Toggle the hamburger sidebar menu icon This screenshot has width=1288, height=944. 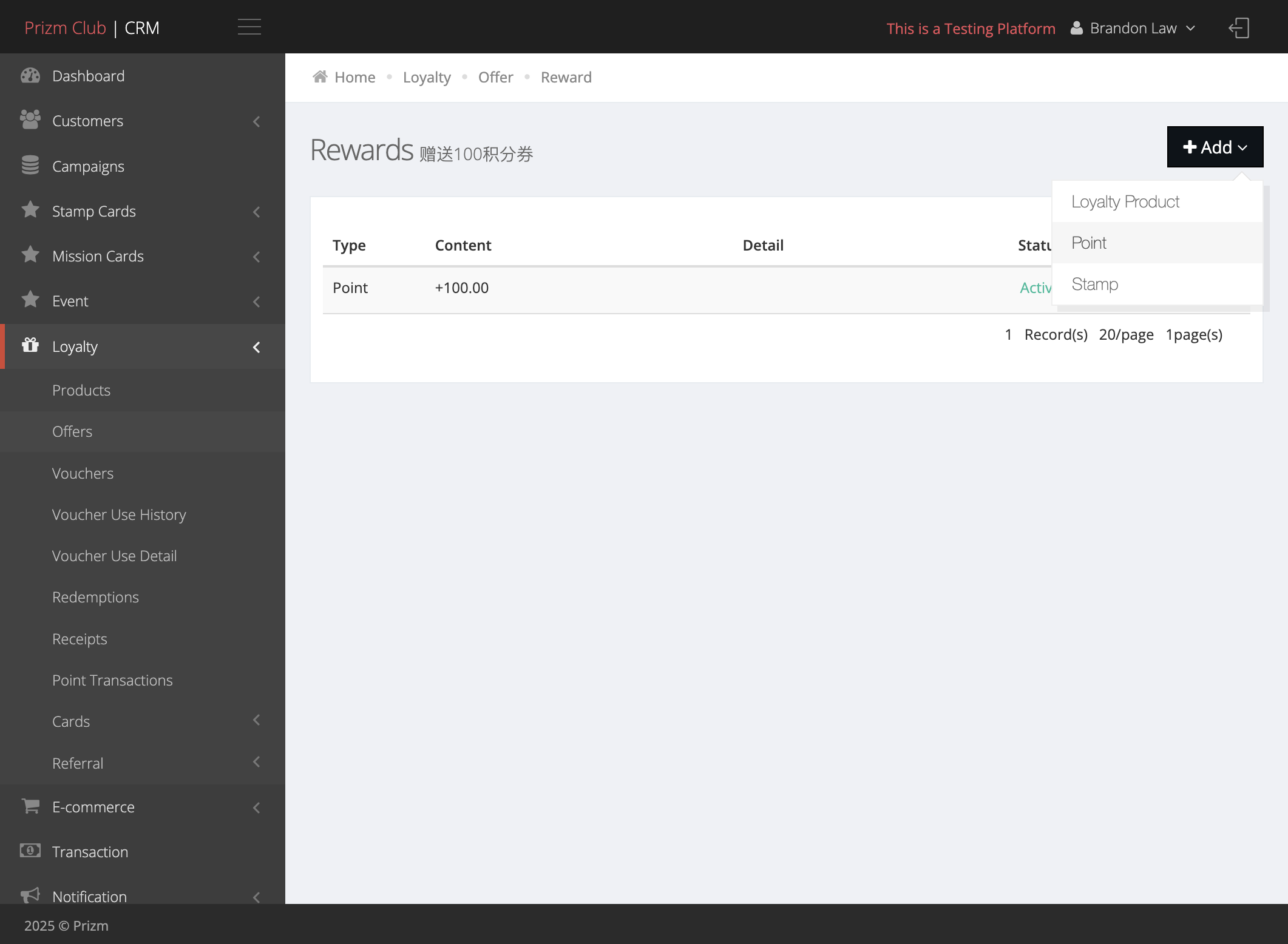[249, 27]
